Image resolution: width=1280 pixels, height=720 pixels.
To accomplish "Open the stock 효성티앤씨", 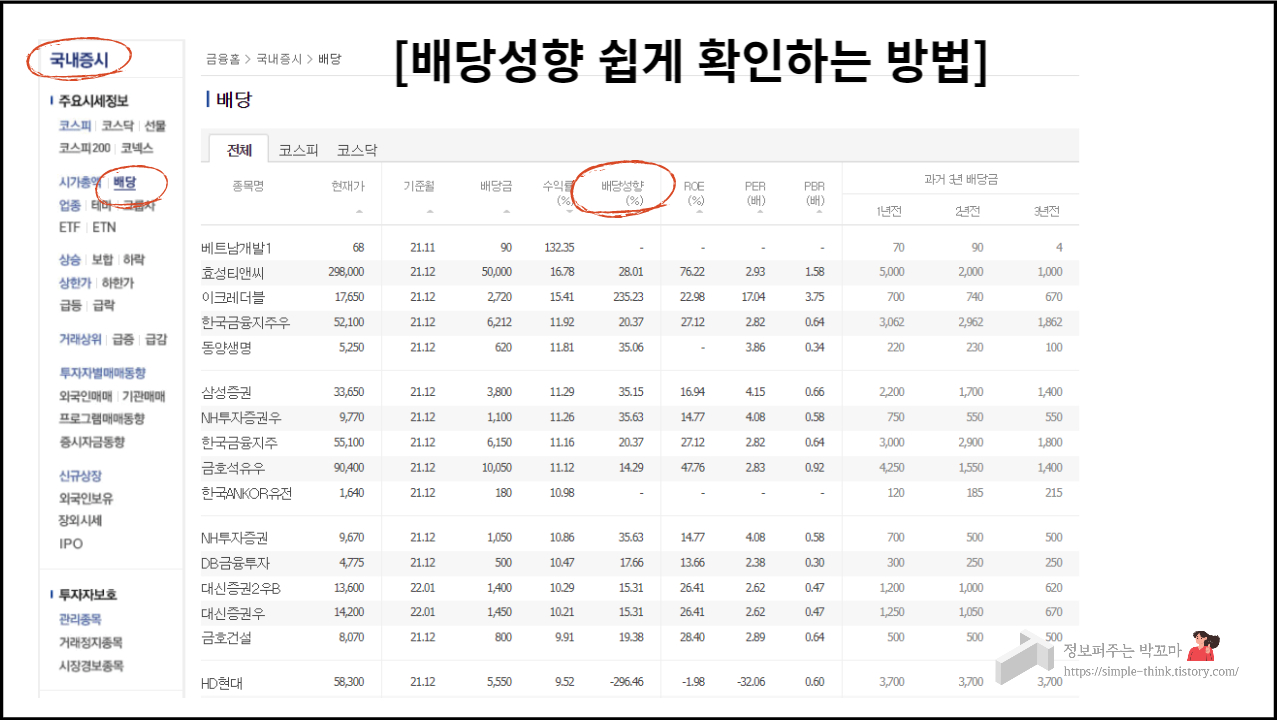I will pos(233,272).
